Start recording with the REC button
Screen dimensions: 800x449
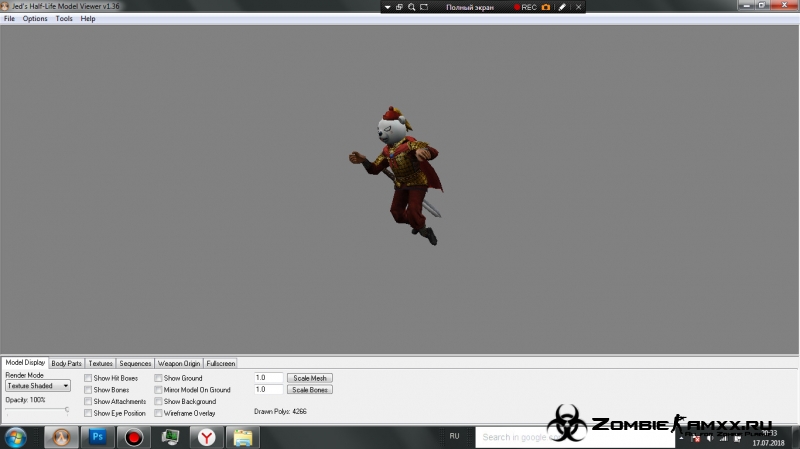[525, 7]
